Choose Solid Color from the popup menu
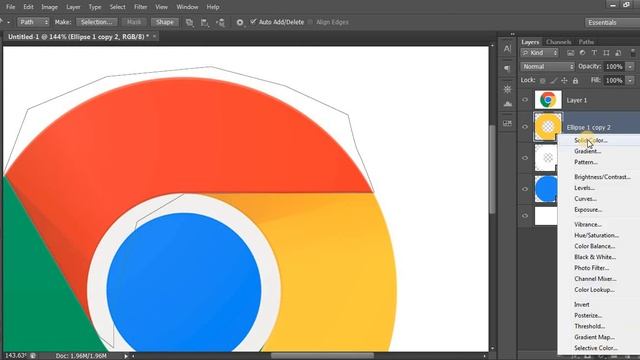Screen dimensions: 640x360 tap(591, 140)
